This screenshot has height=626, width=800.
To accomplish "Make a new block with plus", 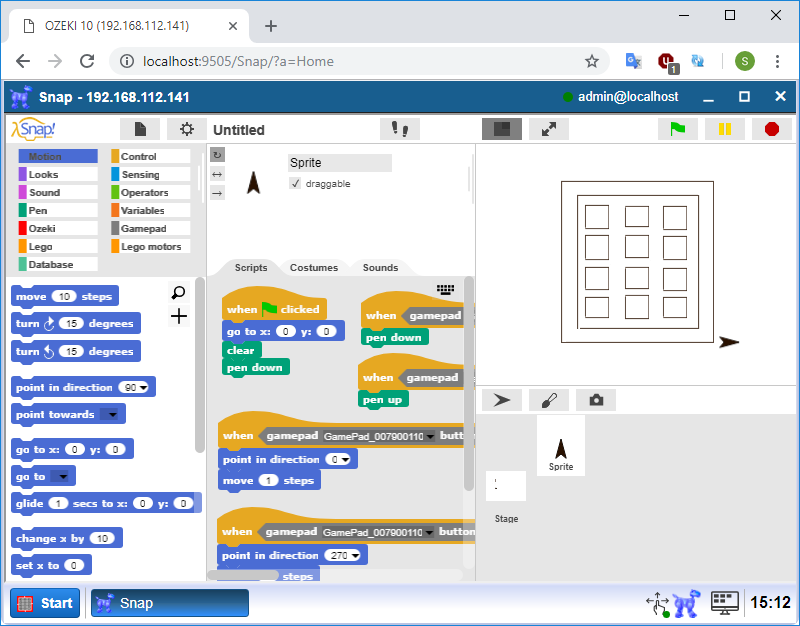I will click(x=179, y=316).
